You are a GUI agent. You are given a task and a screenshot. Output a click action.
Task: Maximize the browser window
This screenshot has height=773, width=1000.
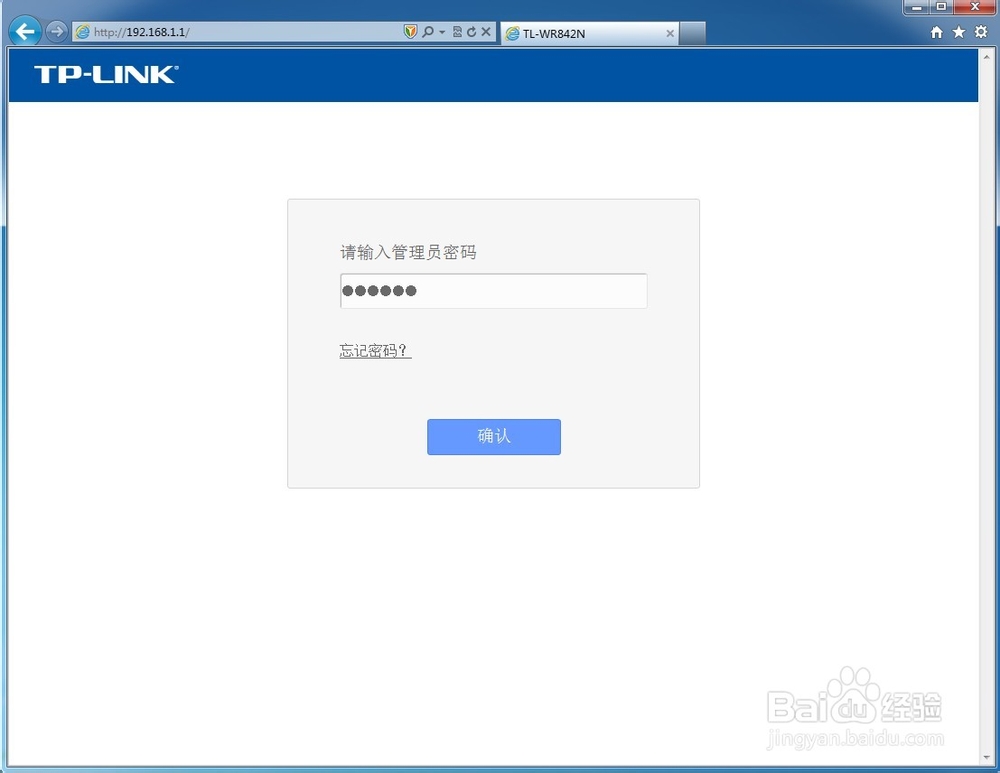pyautogui.click(x=941, y=7)
